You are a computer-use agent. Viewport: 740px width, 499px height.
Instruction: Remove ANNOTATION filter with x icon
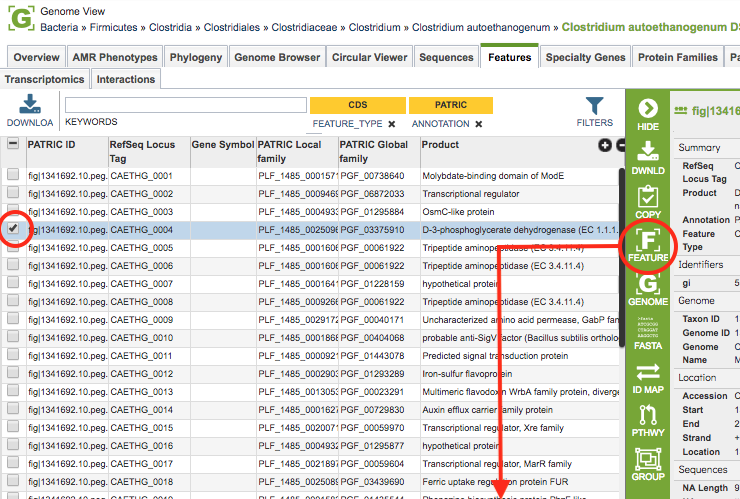click(479, 124)
